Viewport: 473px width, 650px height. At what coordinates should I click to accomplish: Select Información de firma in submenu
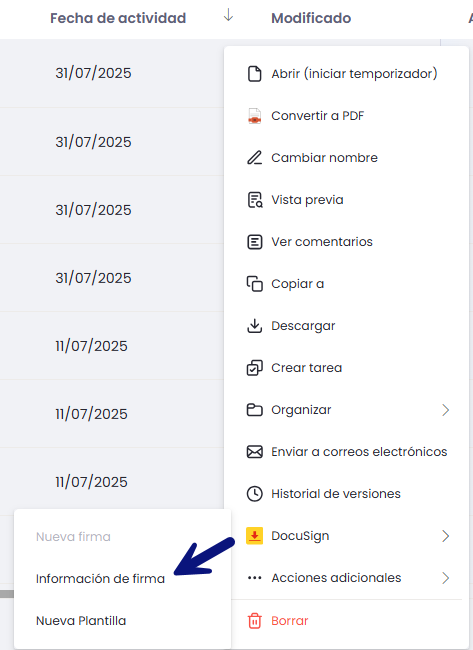100,579
